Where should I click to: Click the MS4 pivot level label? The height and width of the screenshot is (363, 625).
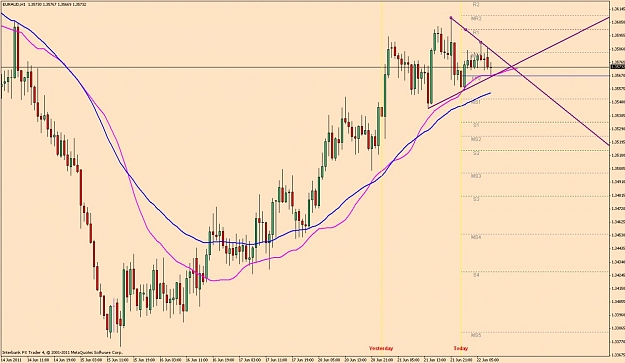tap(476, 237)
